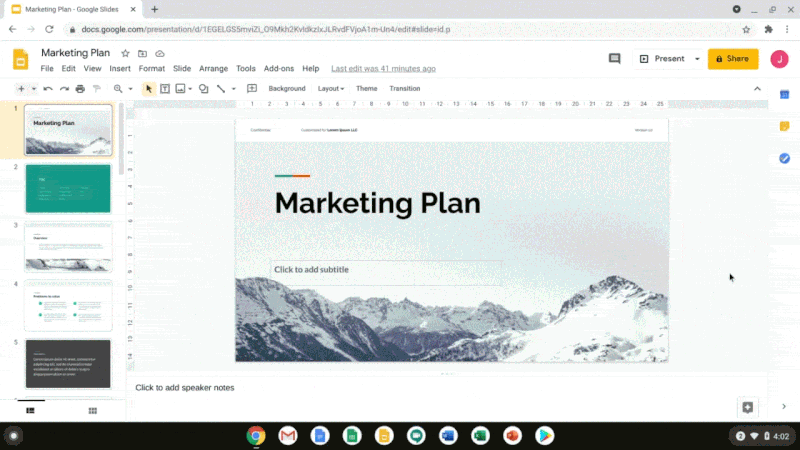Expand the Layout dropdown

click(x=331, y=89)
